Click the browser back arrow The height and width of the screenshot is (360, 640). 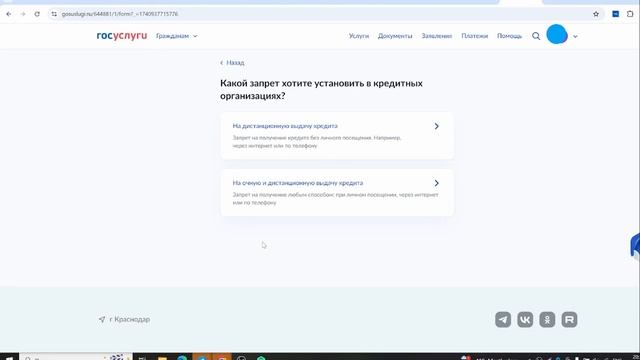point(9,14)
